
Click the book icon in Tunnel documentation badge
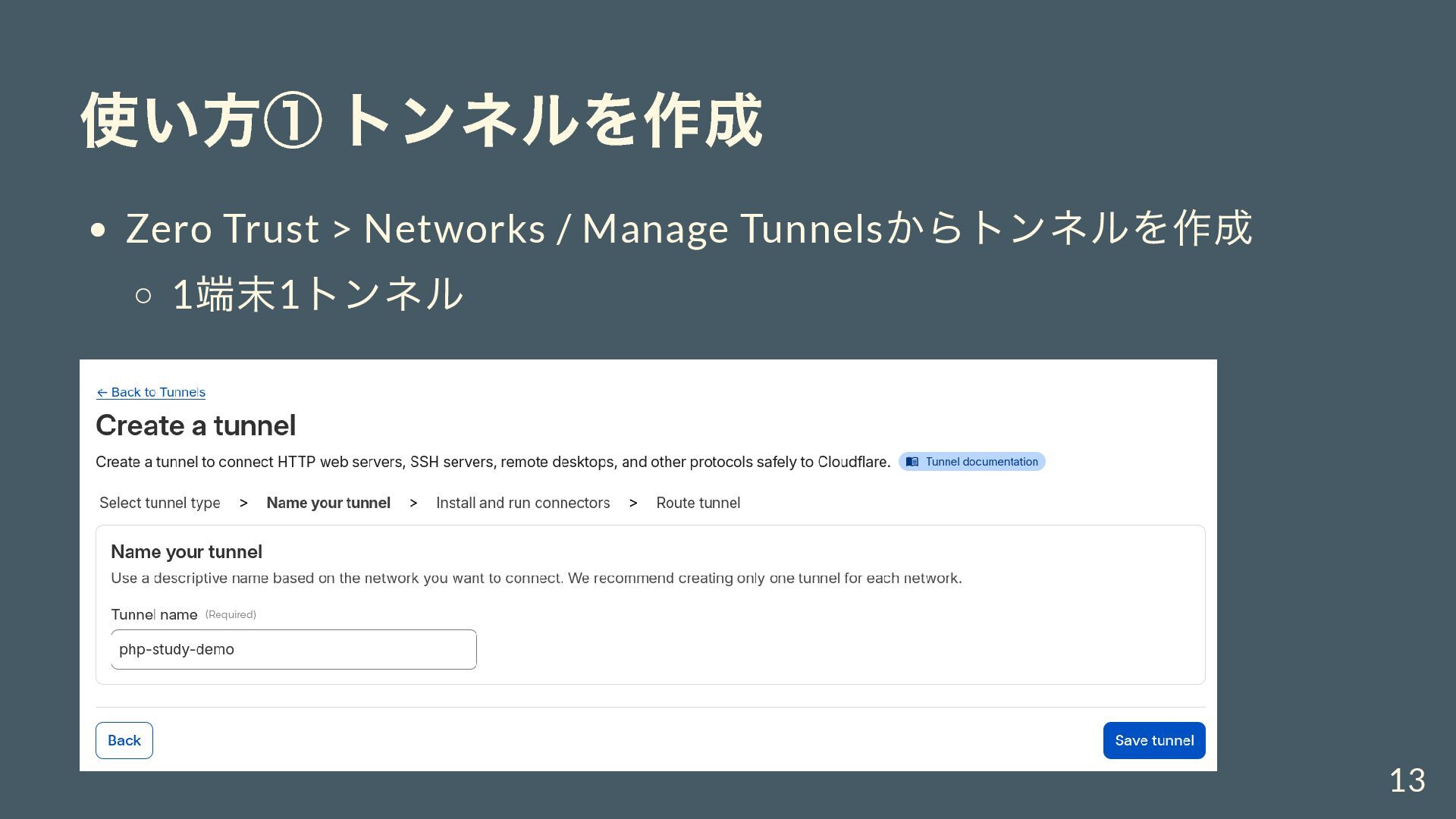tap(912, 462)
